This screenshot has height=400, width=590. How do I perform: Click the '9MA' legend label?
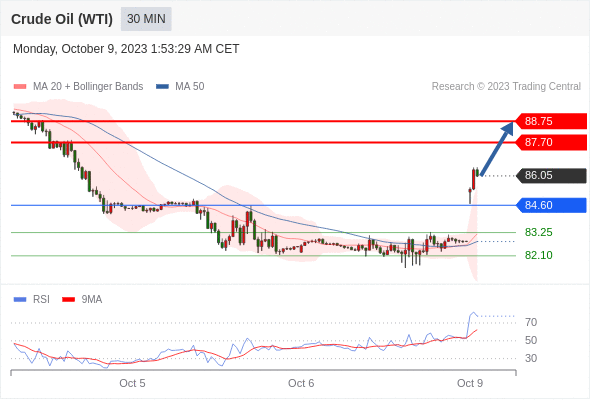(x=92, y=300)
